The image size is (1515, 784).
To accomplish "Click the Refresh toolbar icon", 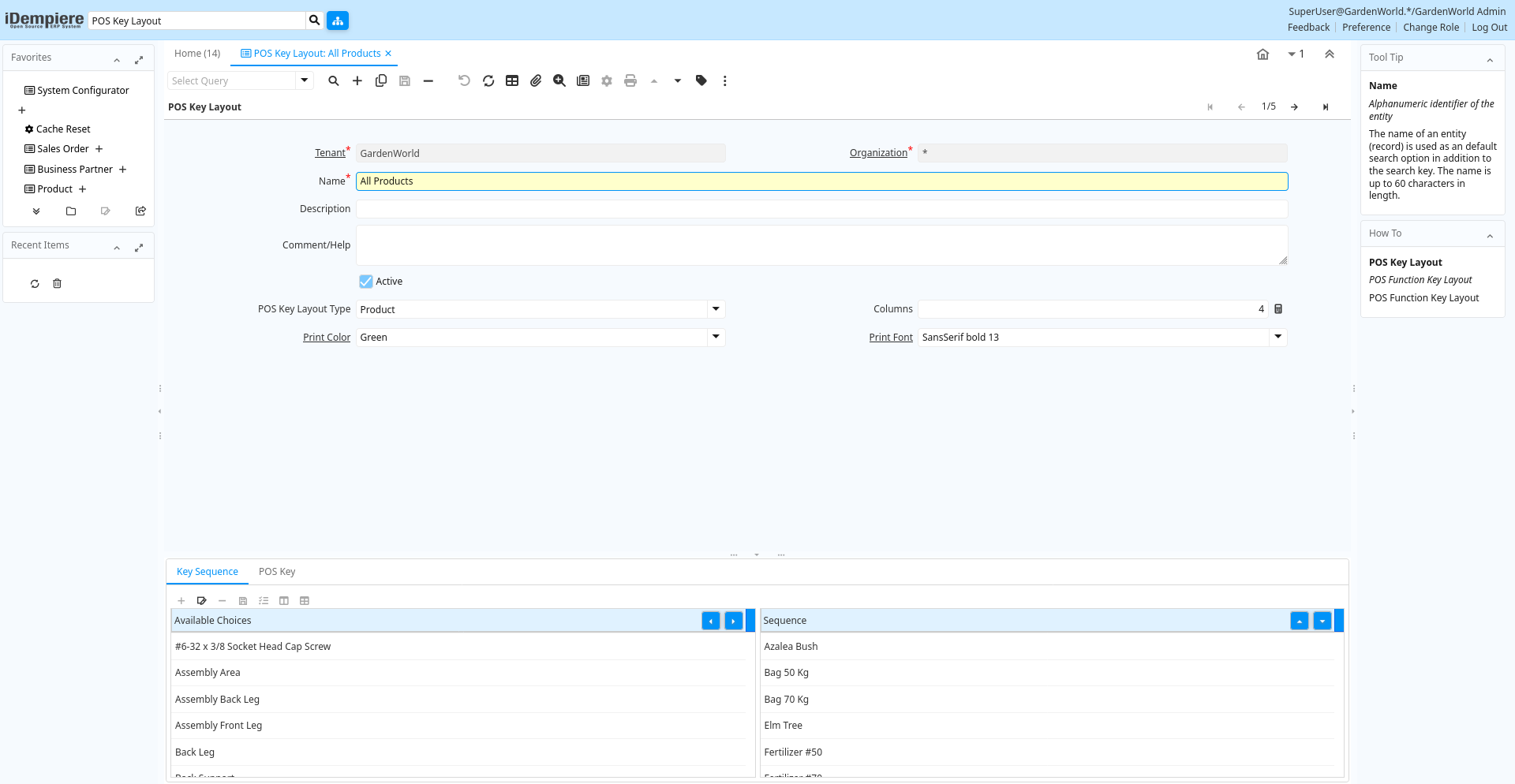I will coord(488,80).
